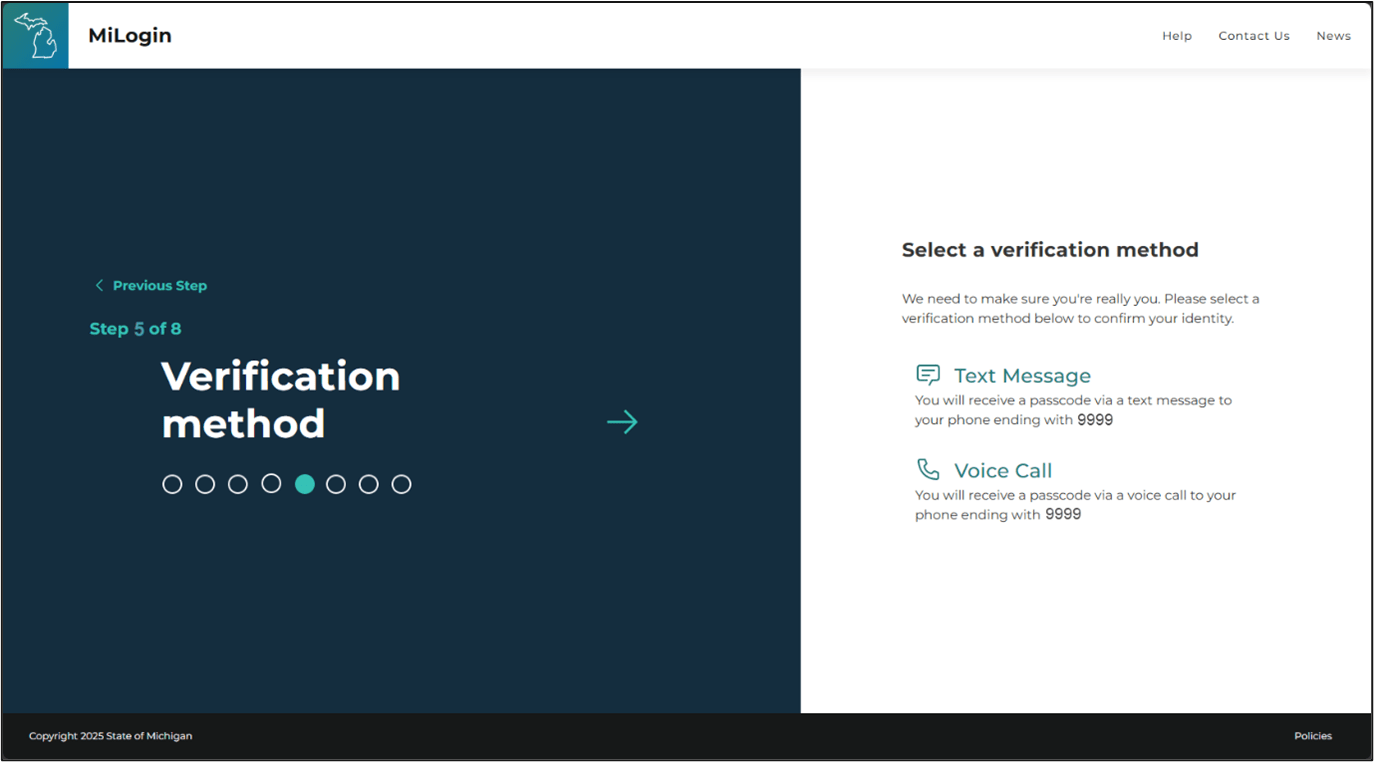Click the Michigan state logo icon
The image size is (1374, 762).
click(35, 35)
